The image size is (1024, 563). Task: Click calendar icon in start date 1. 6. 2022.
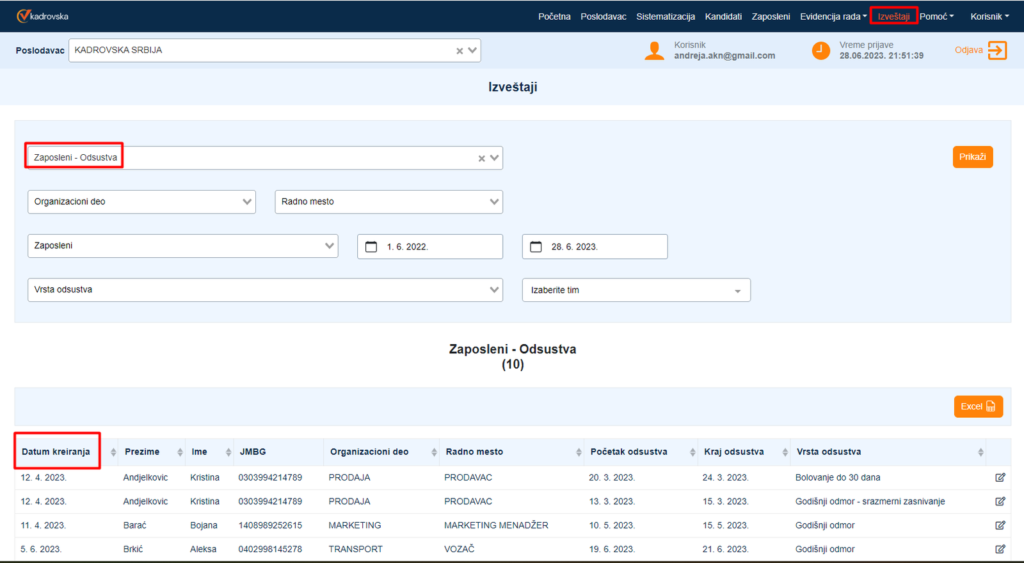coord(371,247)
